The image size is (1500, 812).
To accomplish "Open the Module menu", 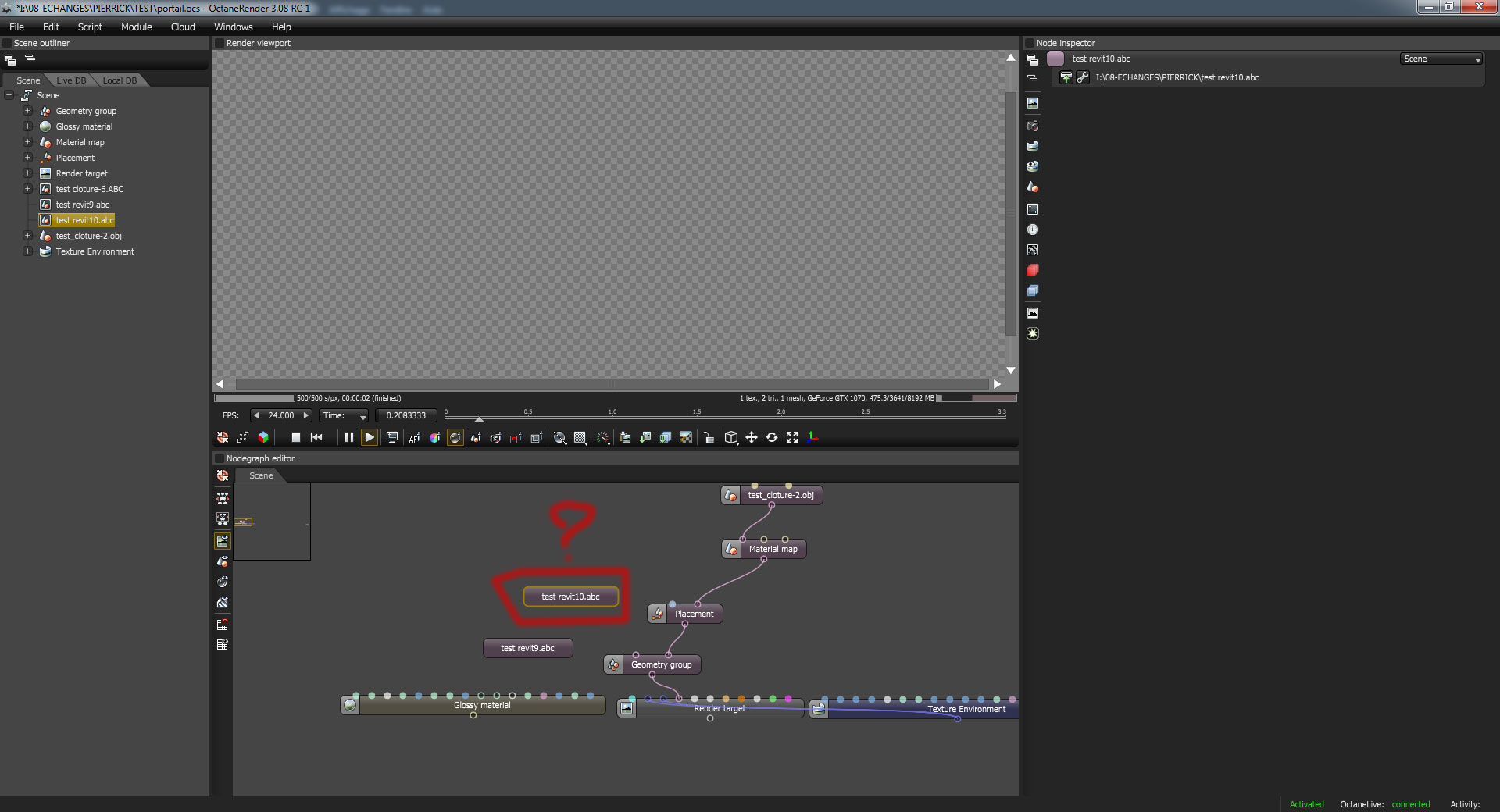I will tap(136, 27).
